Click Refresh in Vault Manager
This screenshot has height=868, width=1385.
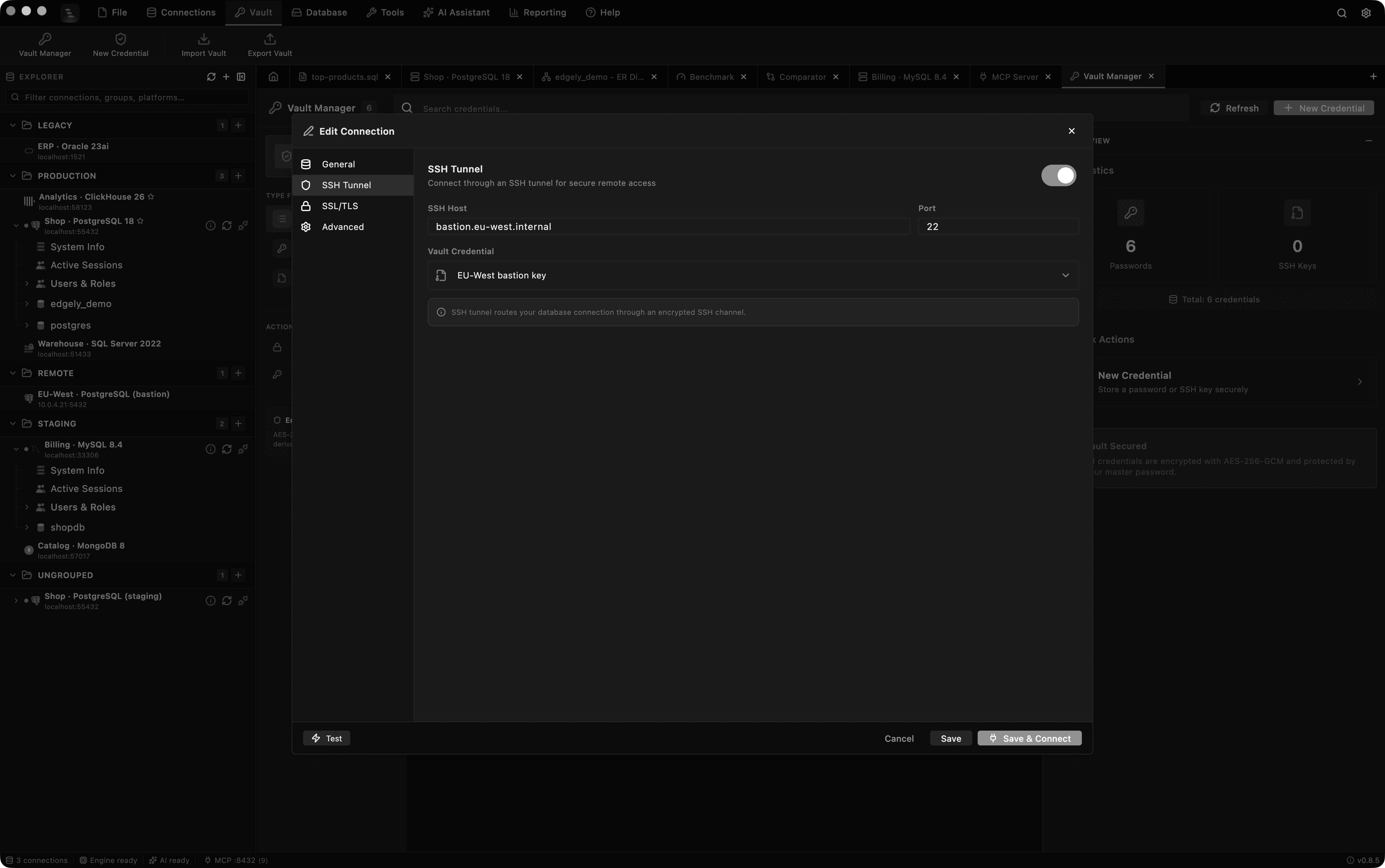click(x=1234, y=108)
